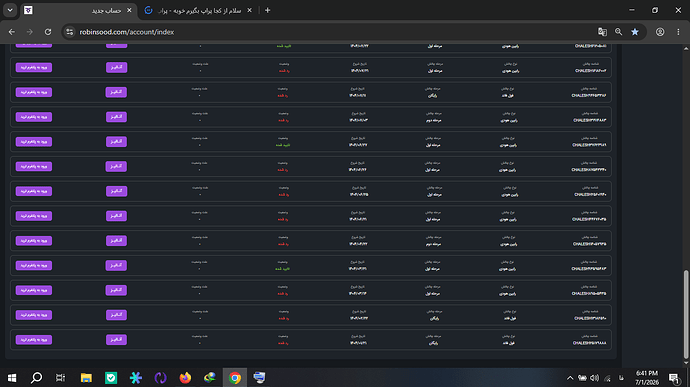Open File Explorer from the taskbar
690x387 pixels.
click(x=86, y=378)
